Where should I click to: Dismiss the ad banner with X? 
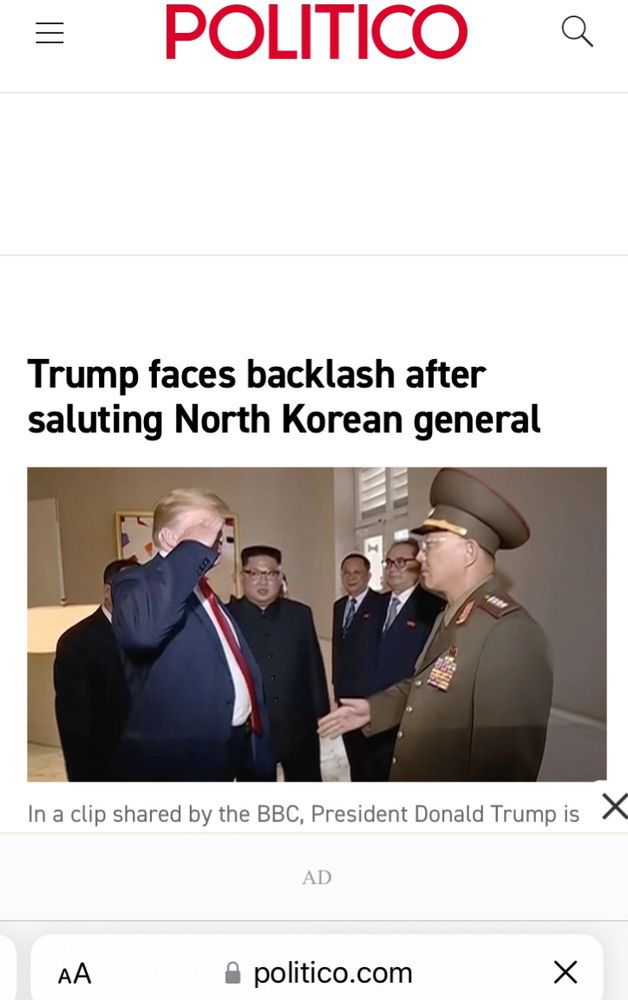(615, 807)
